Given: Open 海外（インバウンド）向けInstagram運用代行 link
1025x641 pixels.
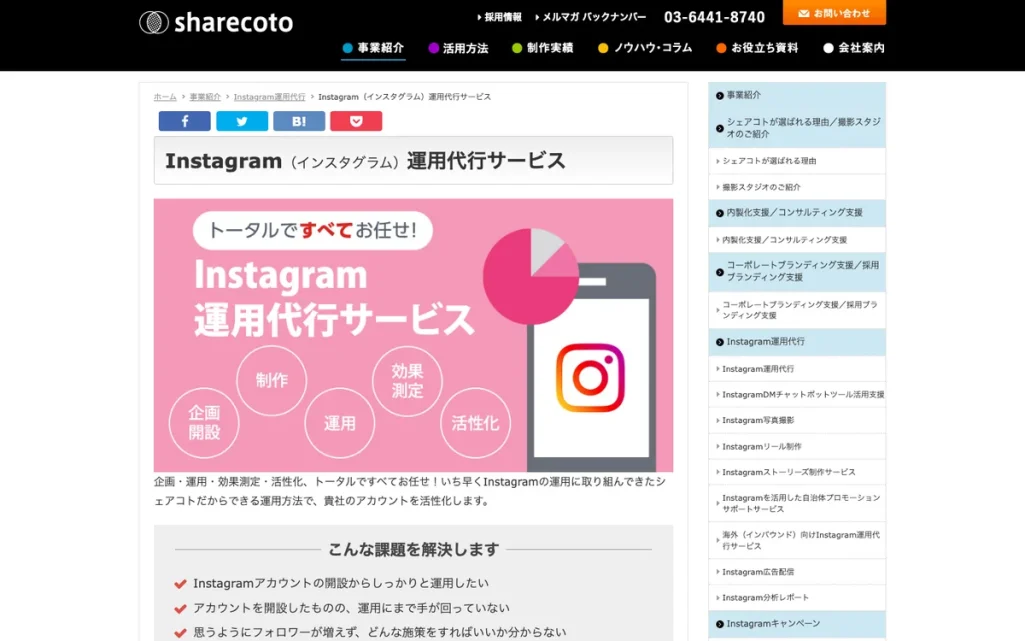Looking at the screenshot, I should click(797, 540).
